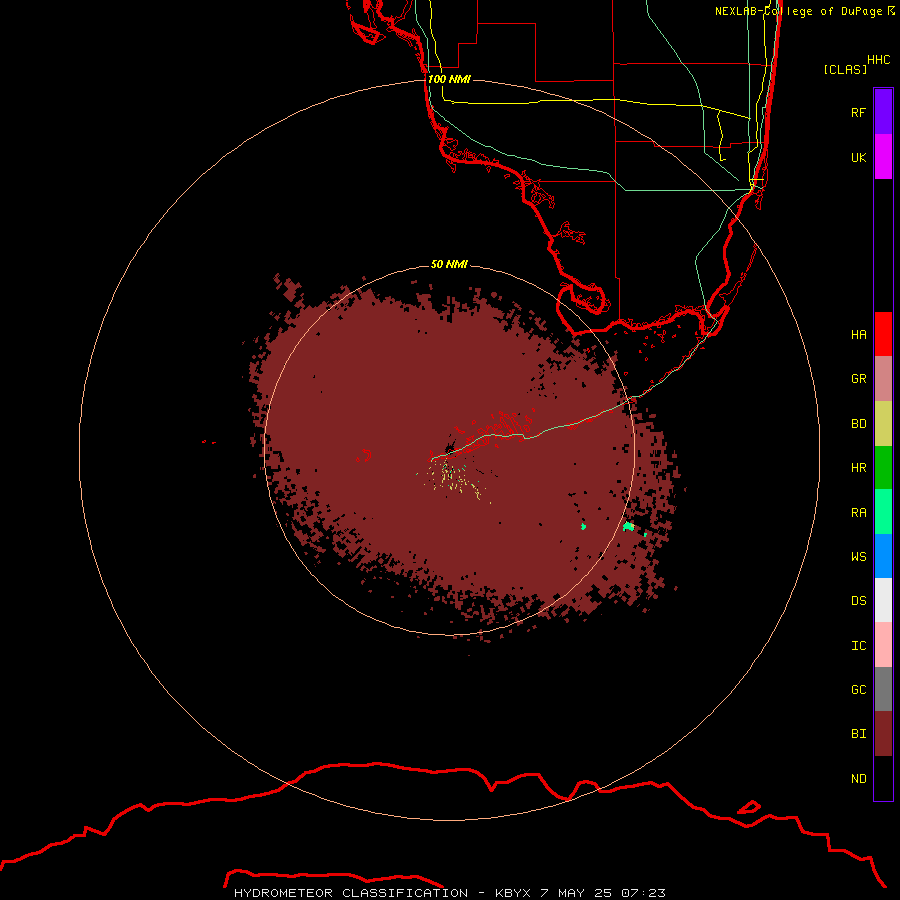
Task: Click the magenta UK legend color swatch
Action: click(883, 157)
